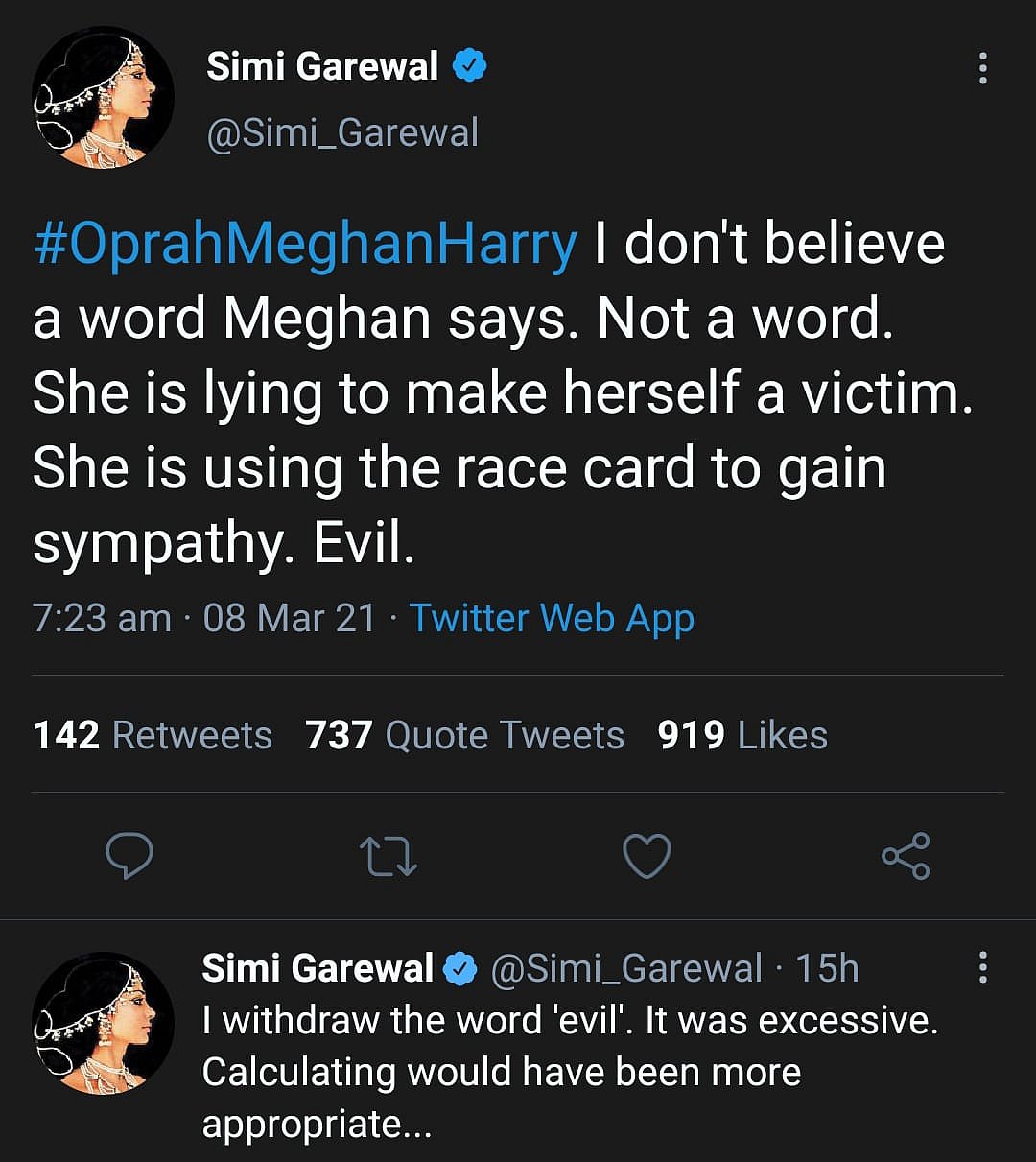
Task: Tap the Twitter Web App link
Action: point(552,619)
